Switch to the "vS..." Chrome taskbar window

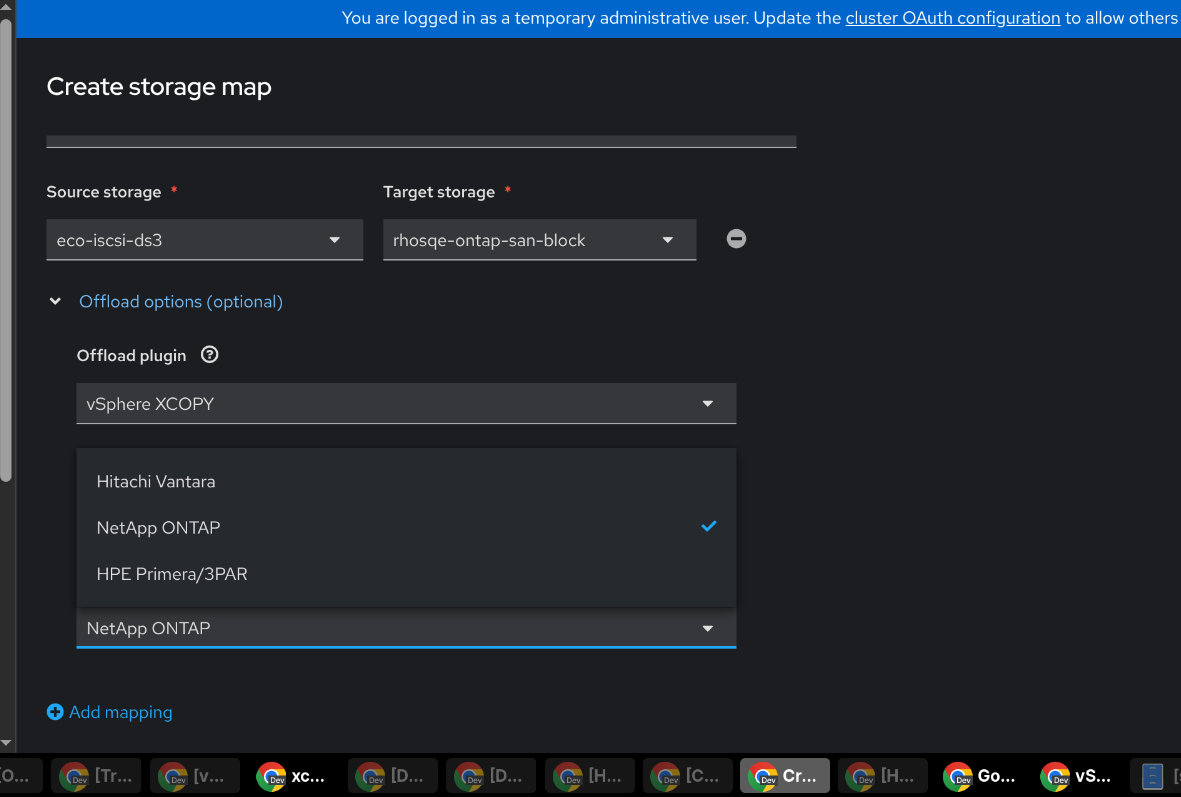click(x=1078, y=776)
